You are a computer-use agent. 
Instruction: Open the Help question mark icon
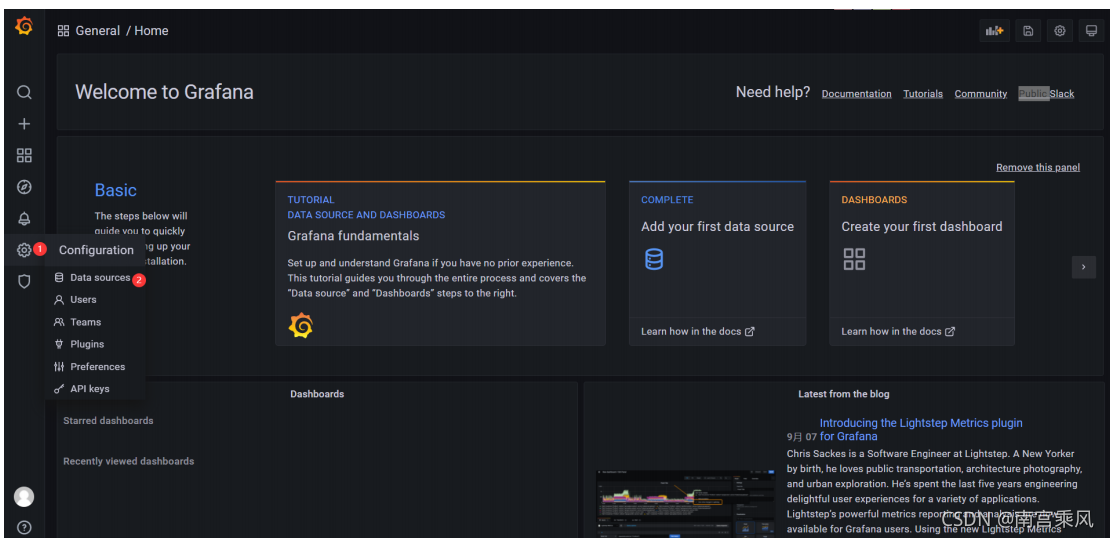click(24, 527)
